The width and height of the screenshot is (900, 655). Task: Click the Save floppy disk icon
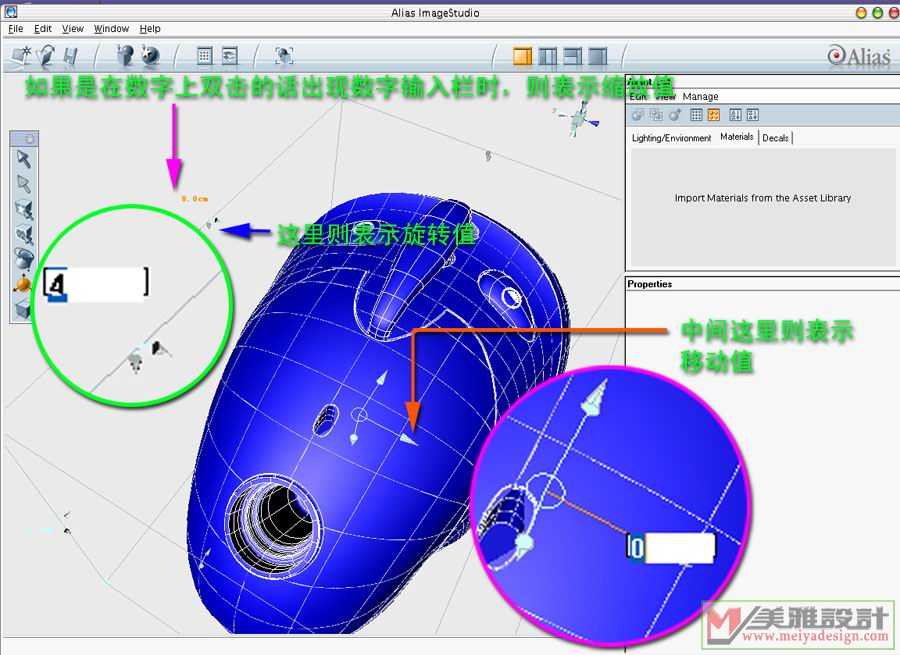tap(71, 56)
